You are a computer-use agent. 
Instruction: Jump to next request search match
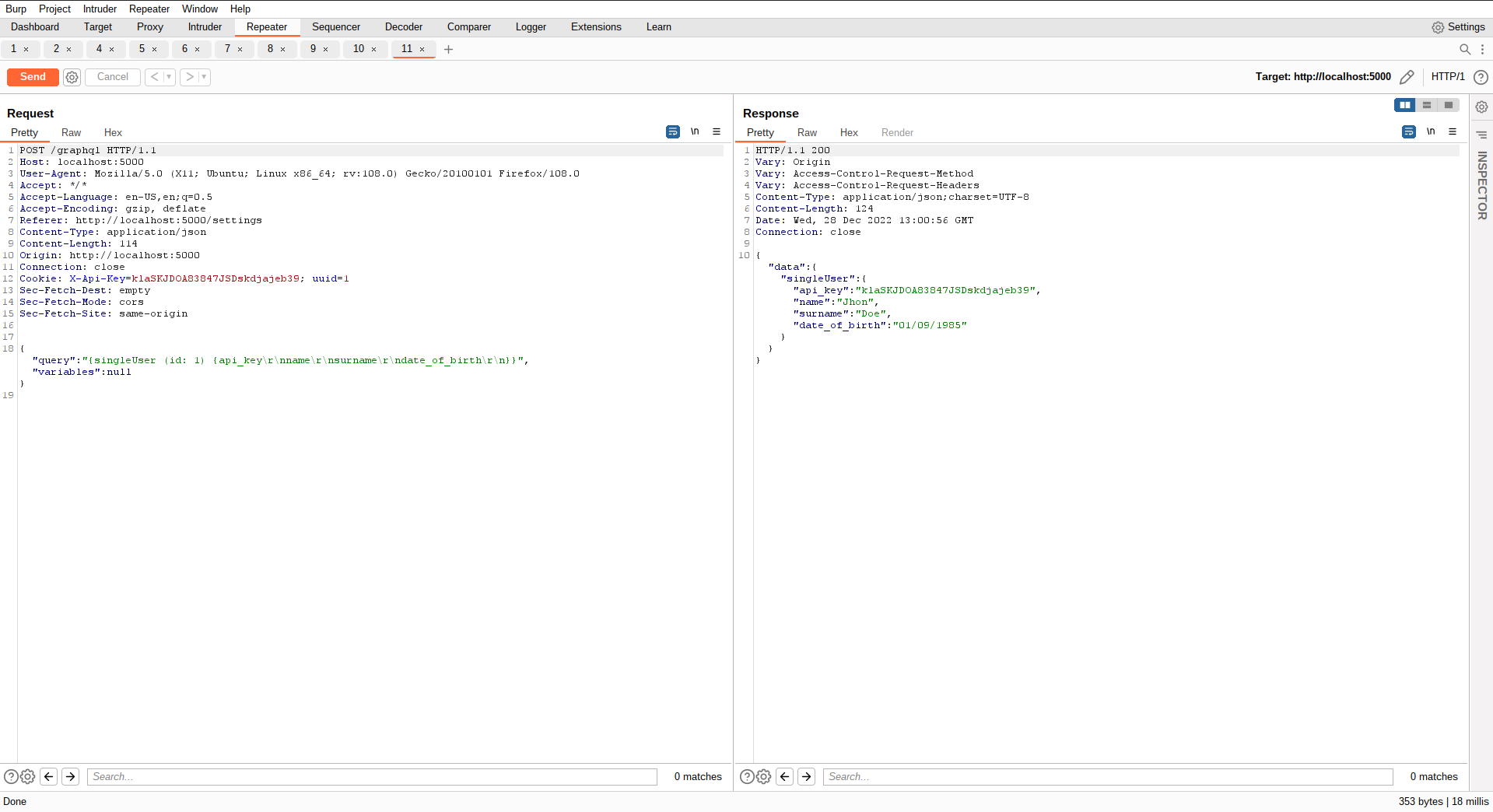(x=71, y=776)
